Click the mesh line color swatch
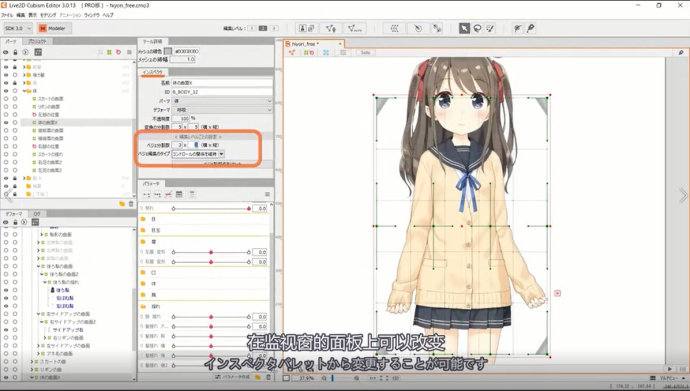690x391 pixels. coord(168,51)
